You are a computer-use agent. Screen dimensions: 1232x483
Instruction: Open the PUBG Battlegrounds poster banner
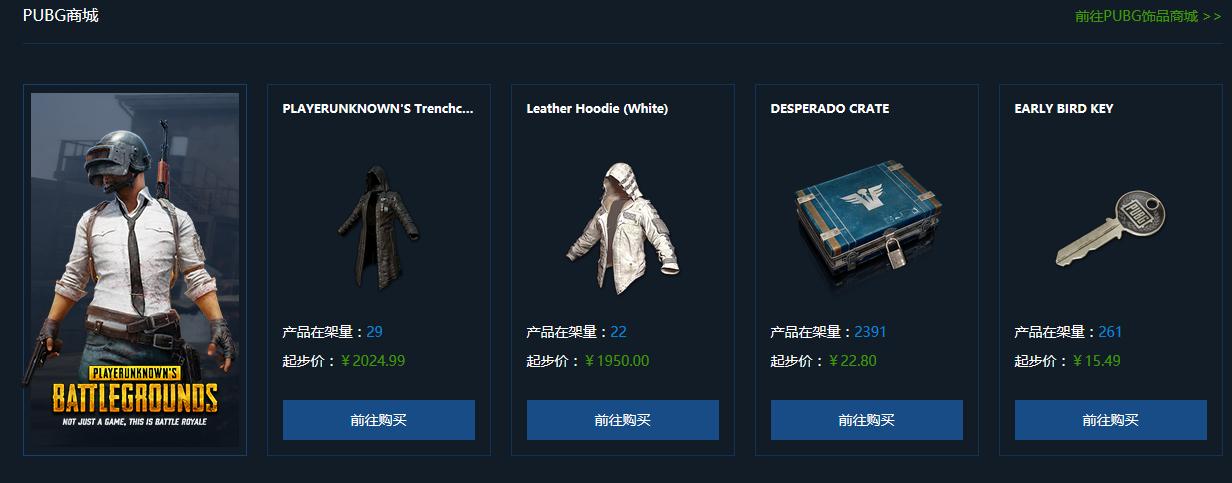[135, 270]
